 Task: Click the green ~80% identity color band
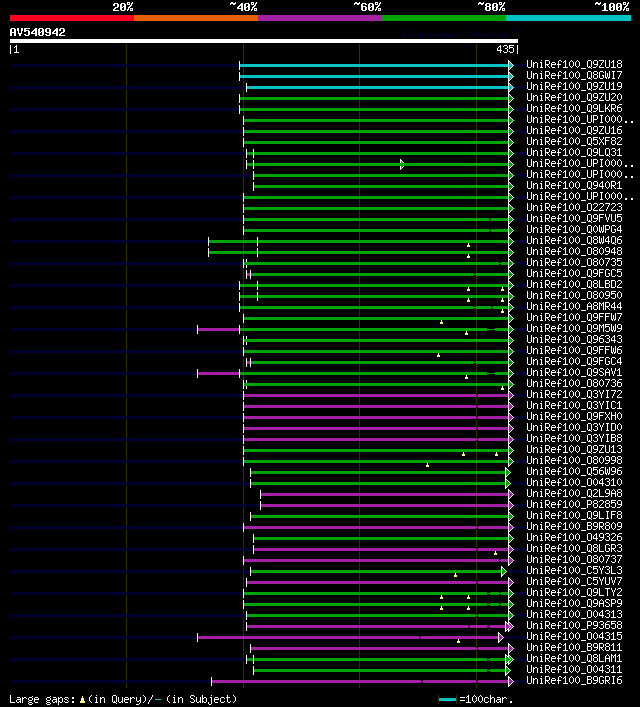[444, 18]
